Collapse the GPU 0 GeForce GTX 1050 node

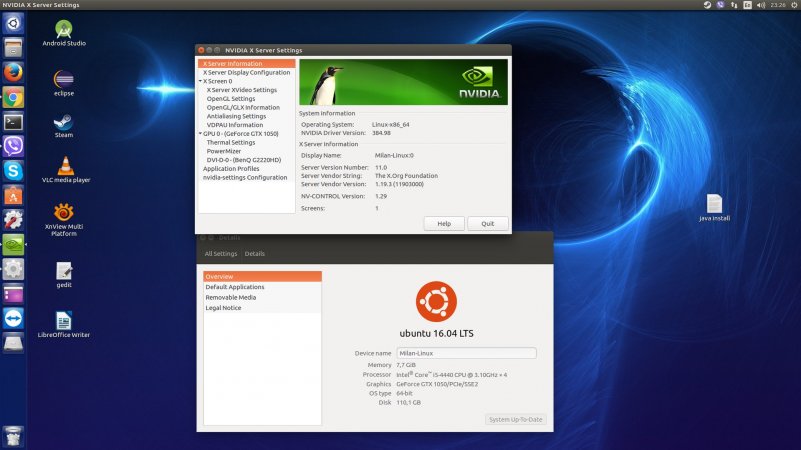click(x=200, y=134)
